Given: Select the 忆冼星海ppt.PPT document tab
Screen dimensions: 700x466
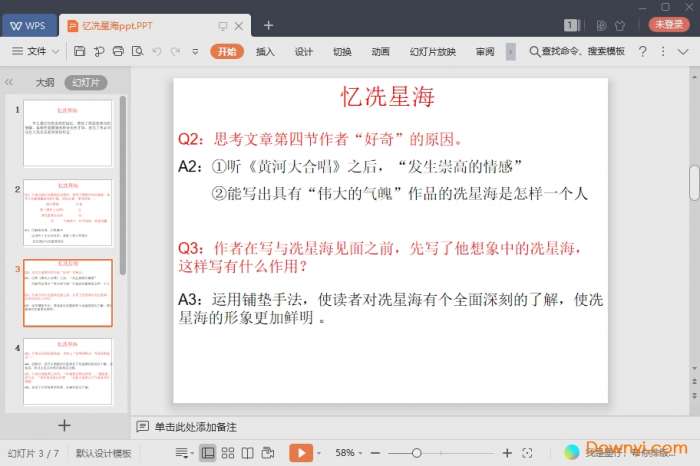Looking at the screenshot, I should coord(117,26).
